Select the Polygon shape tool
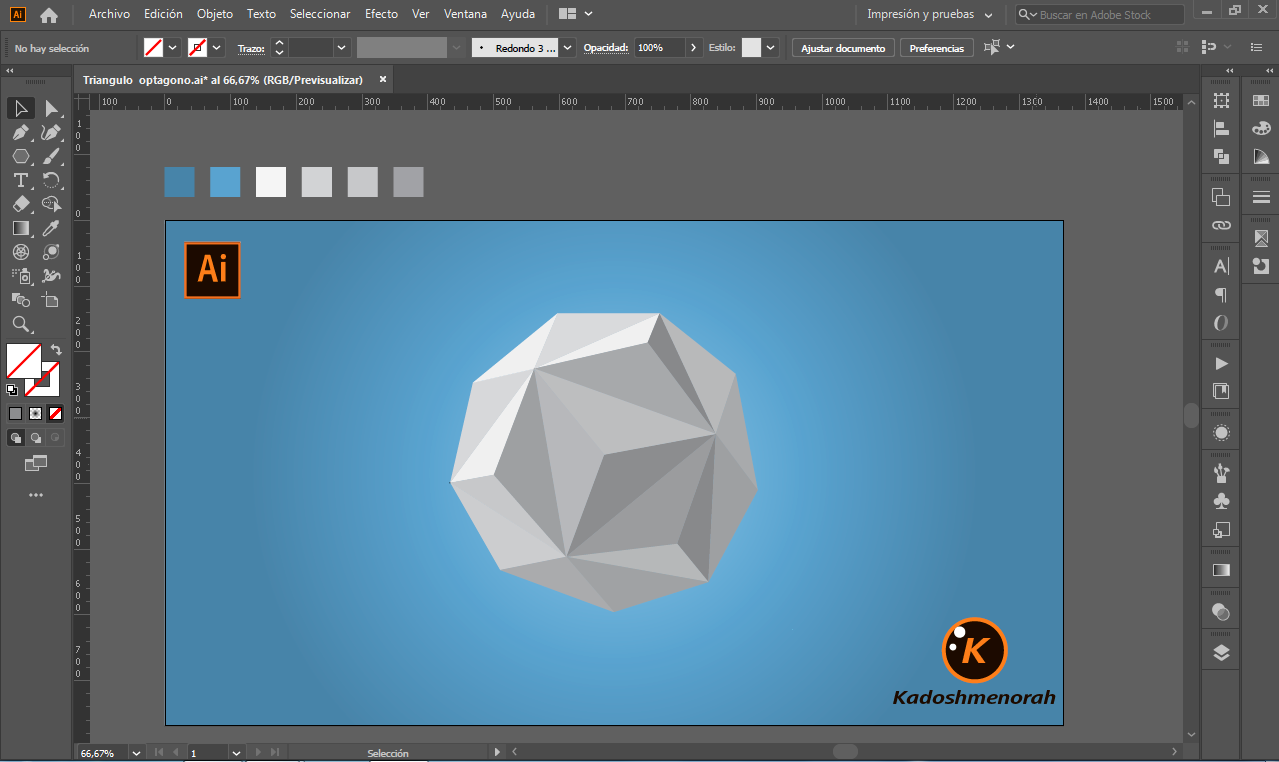Screen dimensions: 1279x762 click(x=21, y=156)
